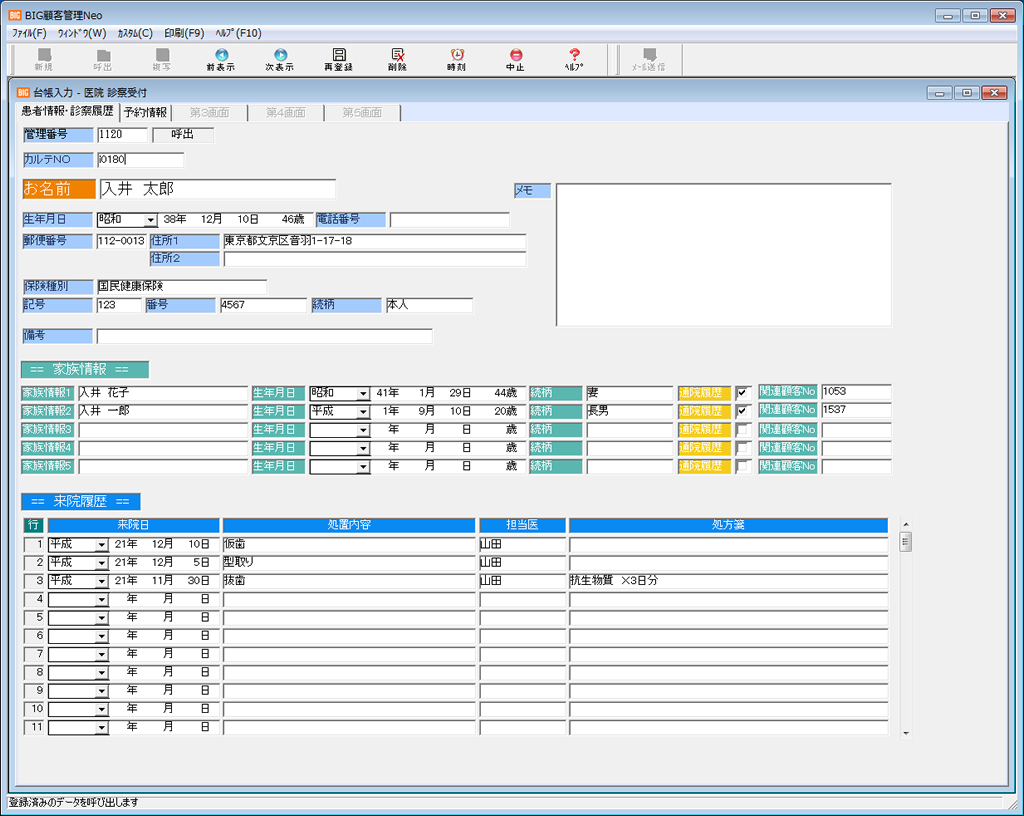Click the 中止 (cancel) stop icon

click(515, 56)
